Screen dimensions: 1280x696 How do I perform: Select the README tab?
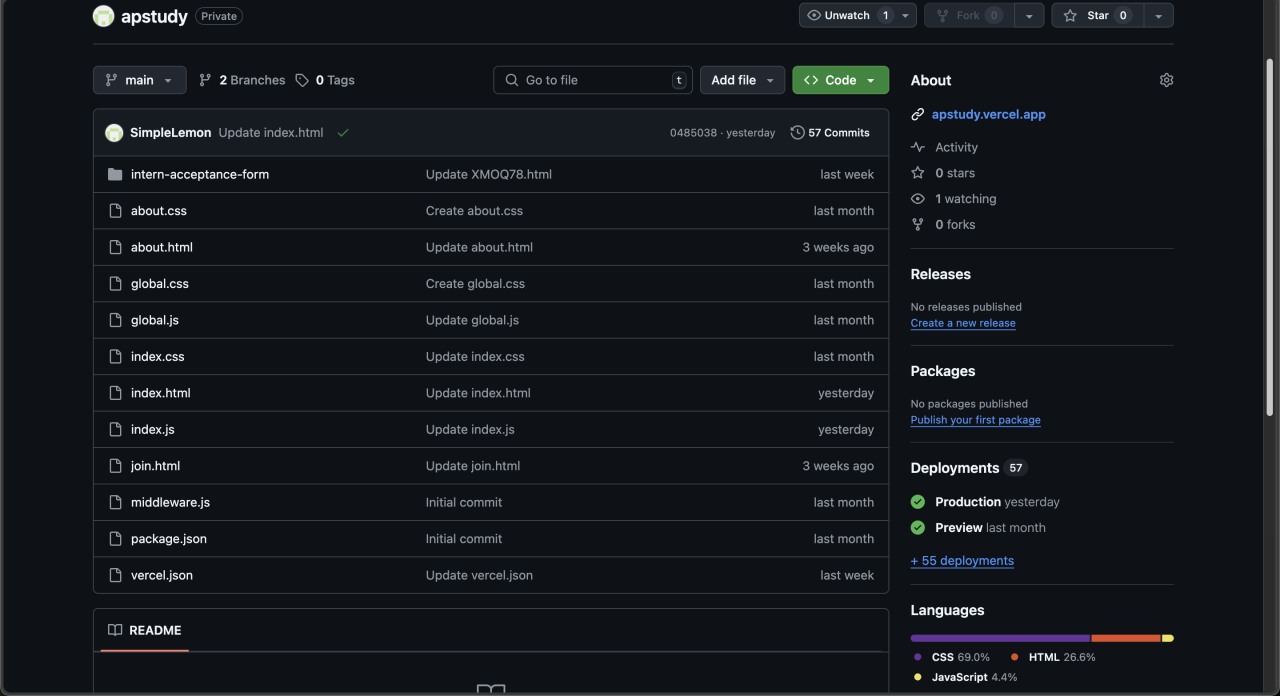tap(145, 630)
